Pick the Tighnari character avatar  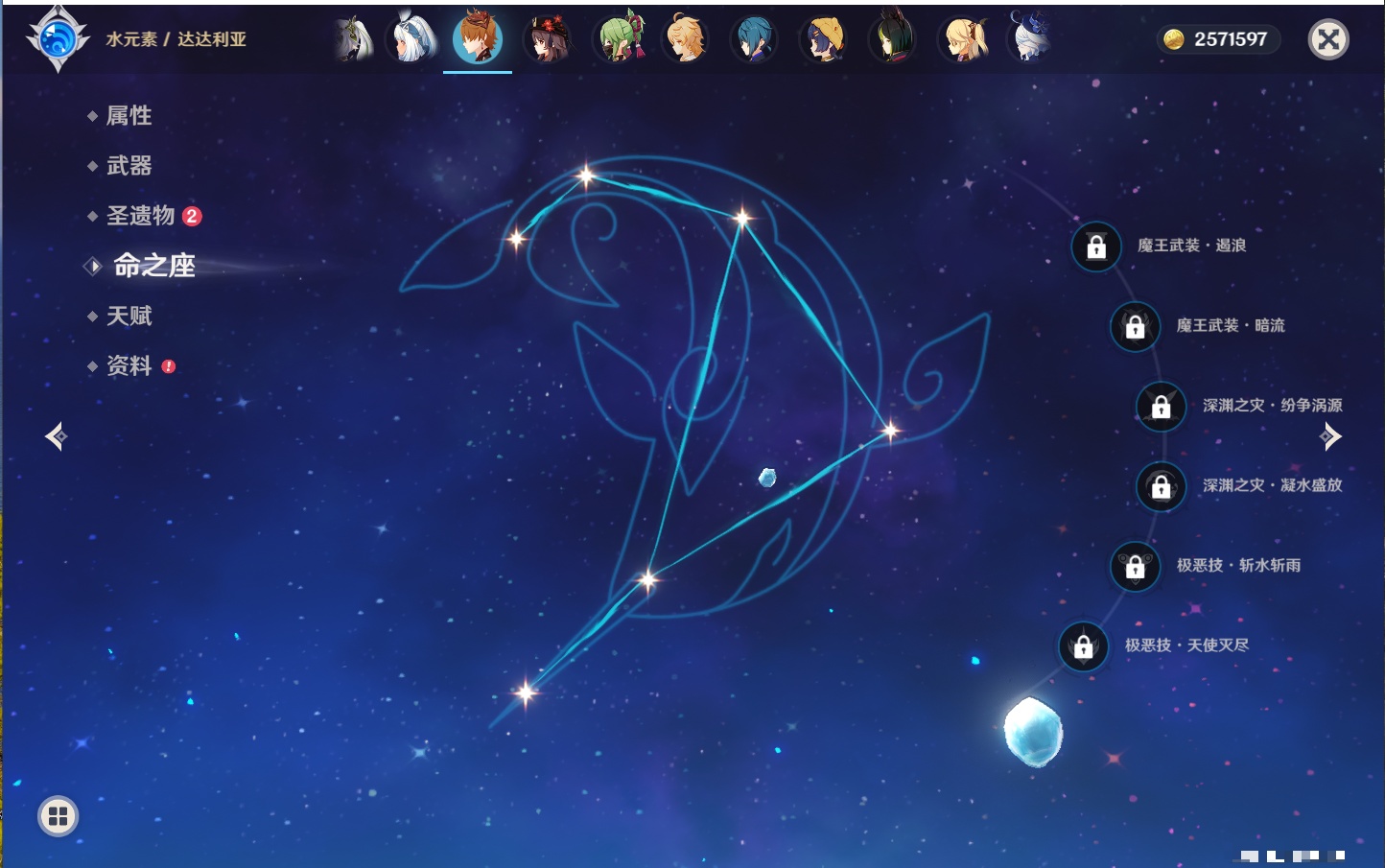point(892,39)
